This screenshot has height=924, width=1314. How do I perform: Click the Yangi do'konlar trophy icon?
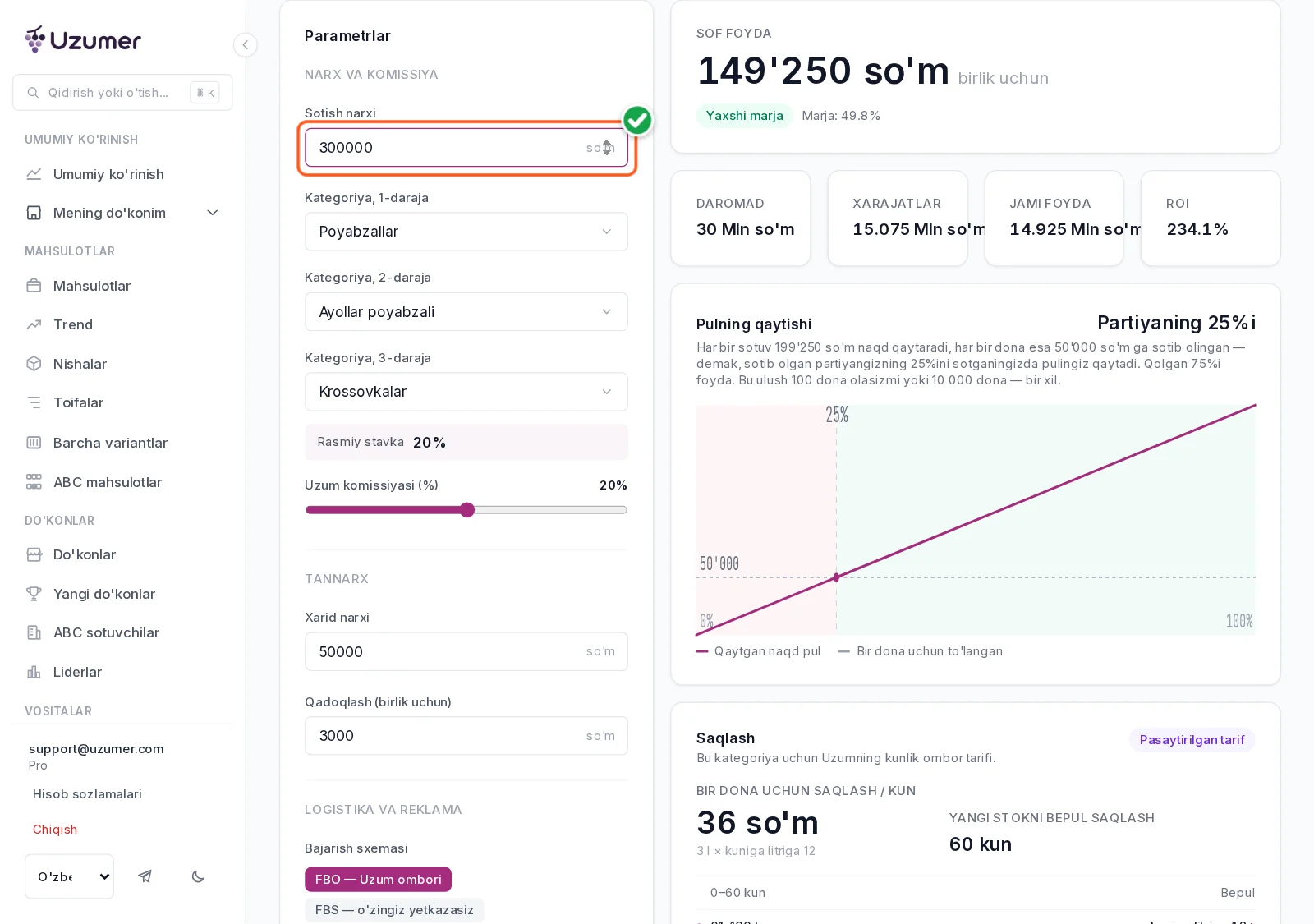click(x=34, y=594)
